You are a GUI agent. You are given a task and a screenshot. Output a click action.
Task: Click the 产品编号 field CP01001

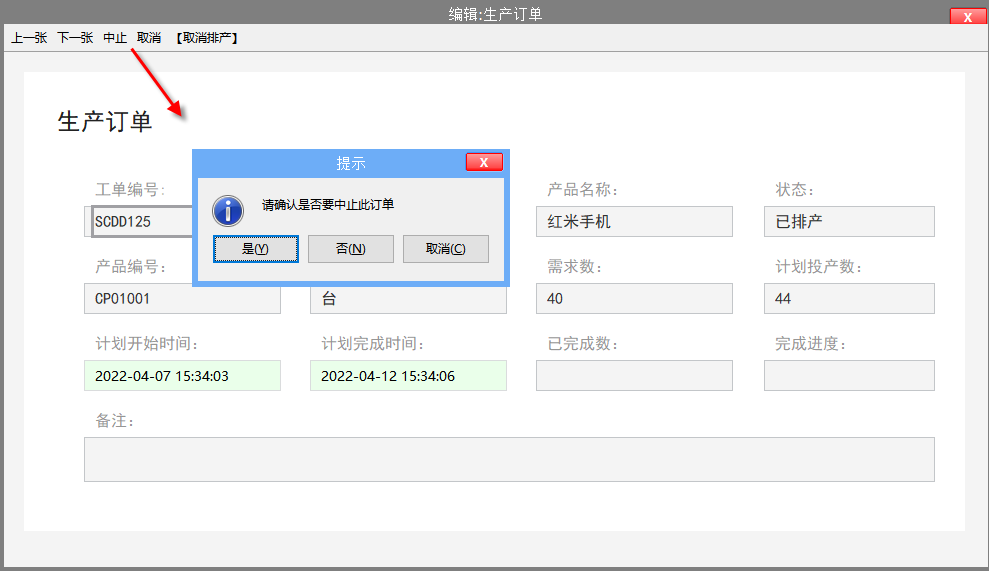182,298
